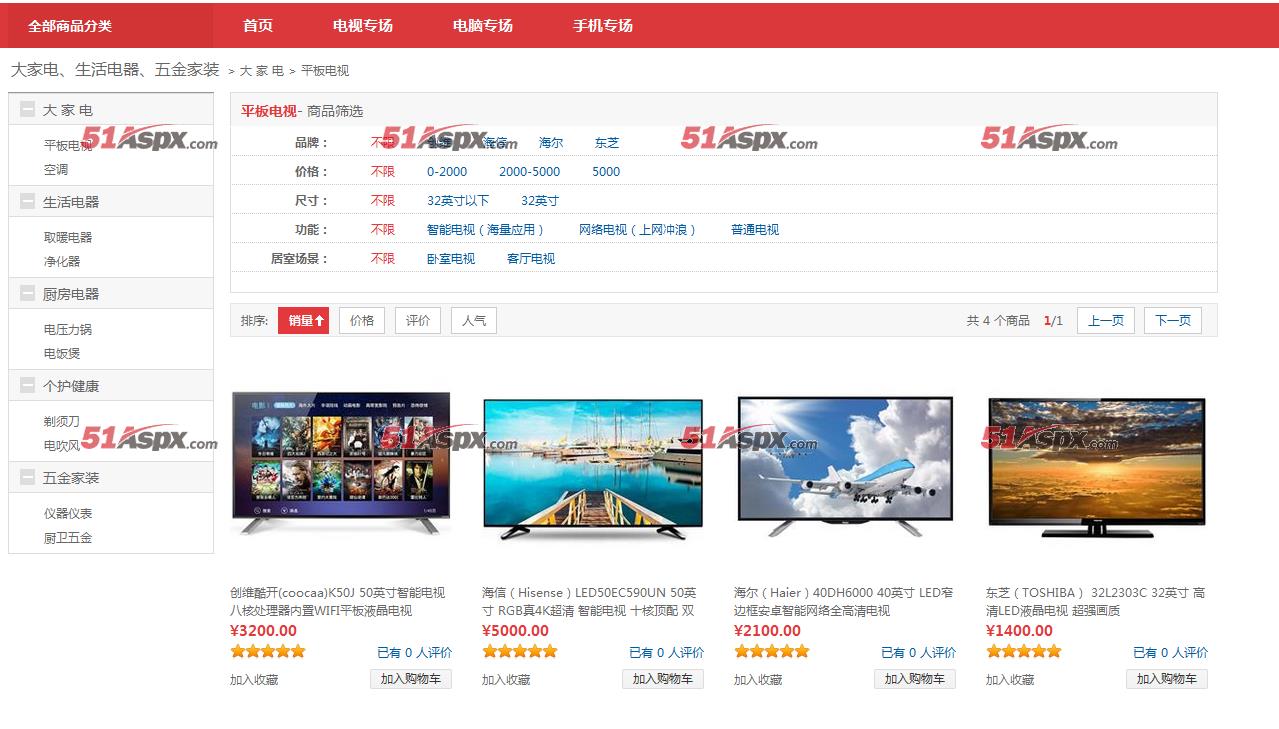This screenshot has width=1279, height=729.
Task: Select 空调 in the sidebar
Action: [56, 170]
